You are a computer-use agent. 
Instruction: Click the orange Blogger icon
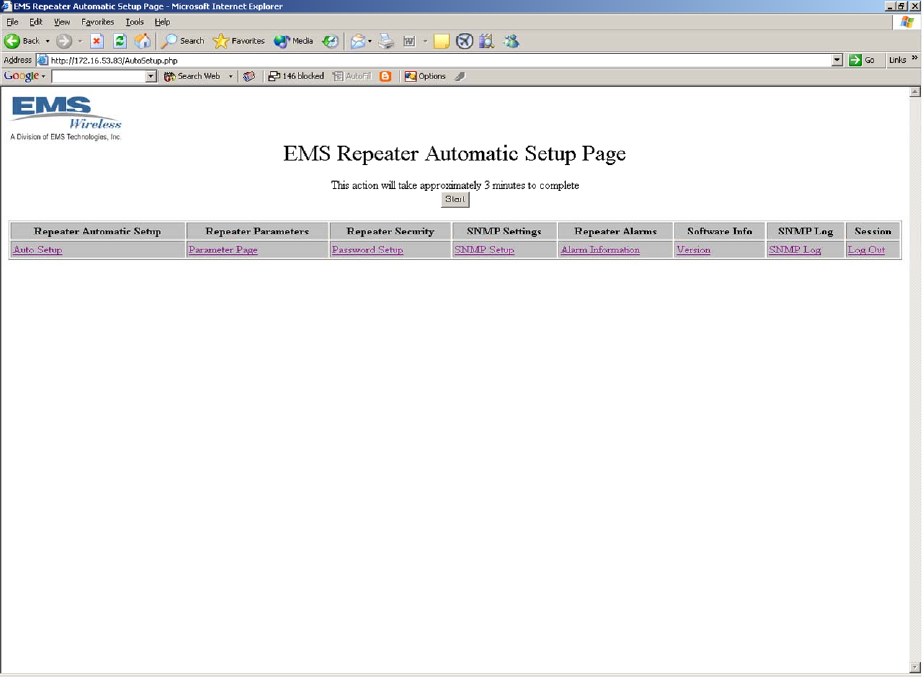coord(386,76)
